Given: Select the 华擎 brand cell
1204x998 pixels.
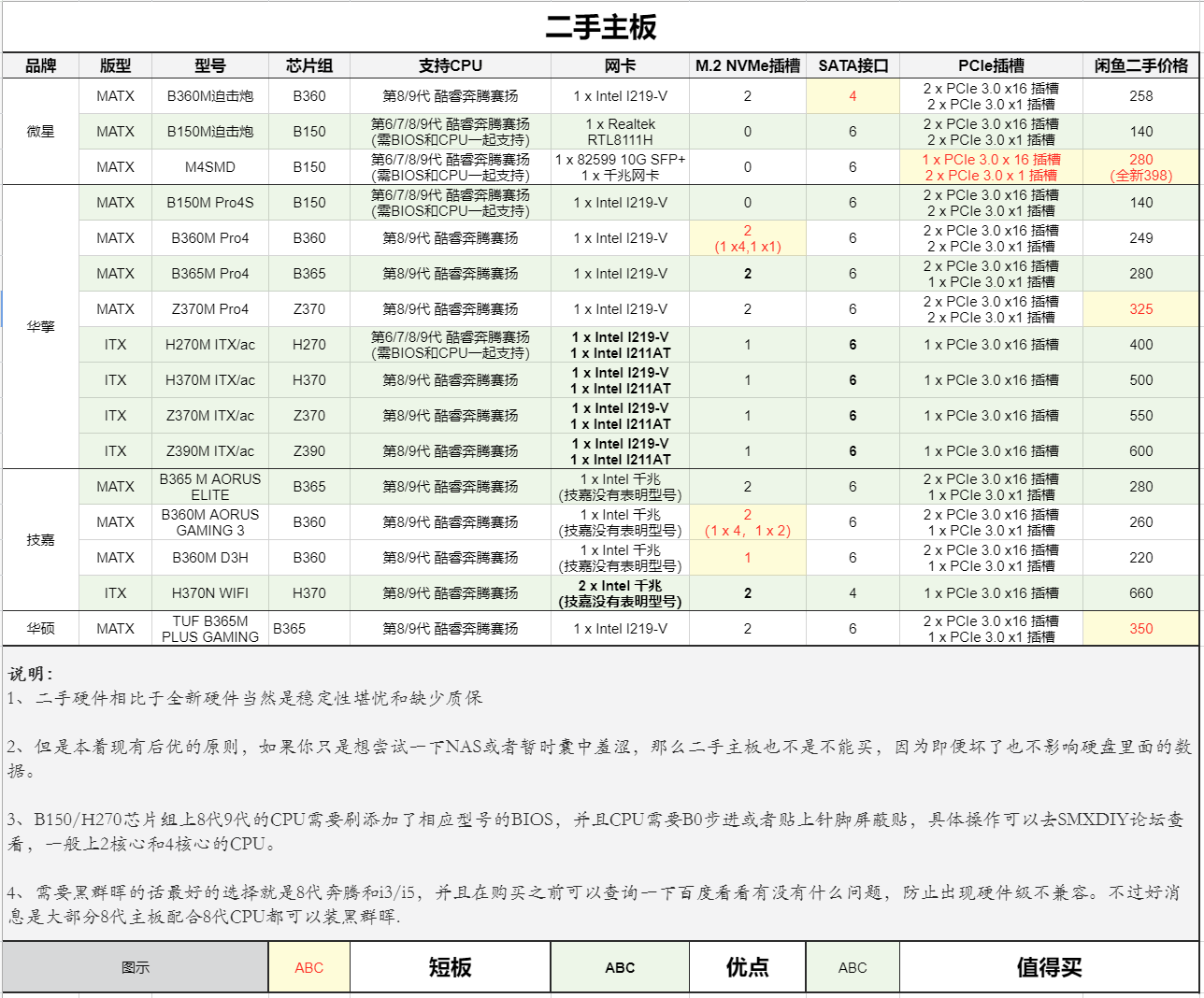Looking at the screenshot, I should coord(40,327).
